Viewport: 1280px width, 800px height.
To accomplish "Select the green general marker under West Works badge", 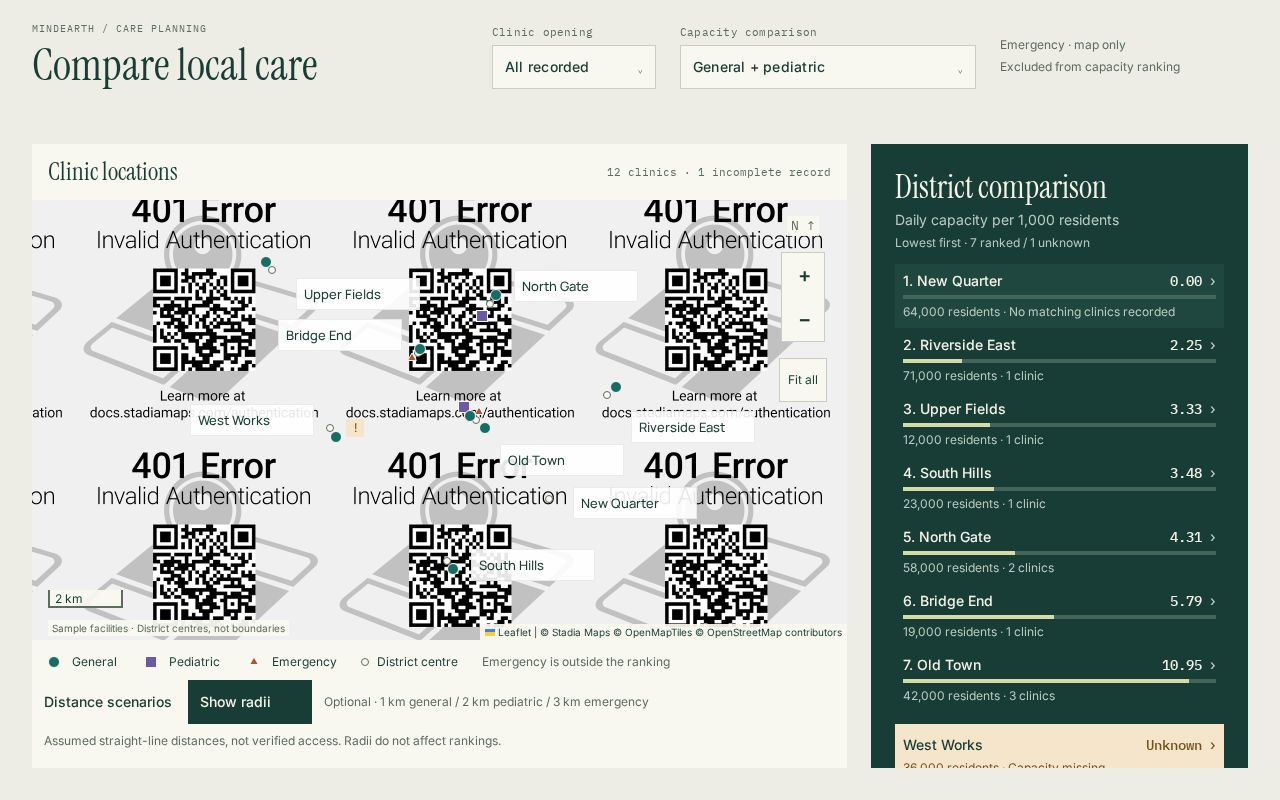I will (x=336, y=437).
